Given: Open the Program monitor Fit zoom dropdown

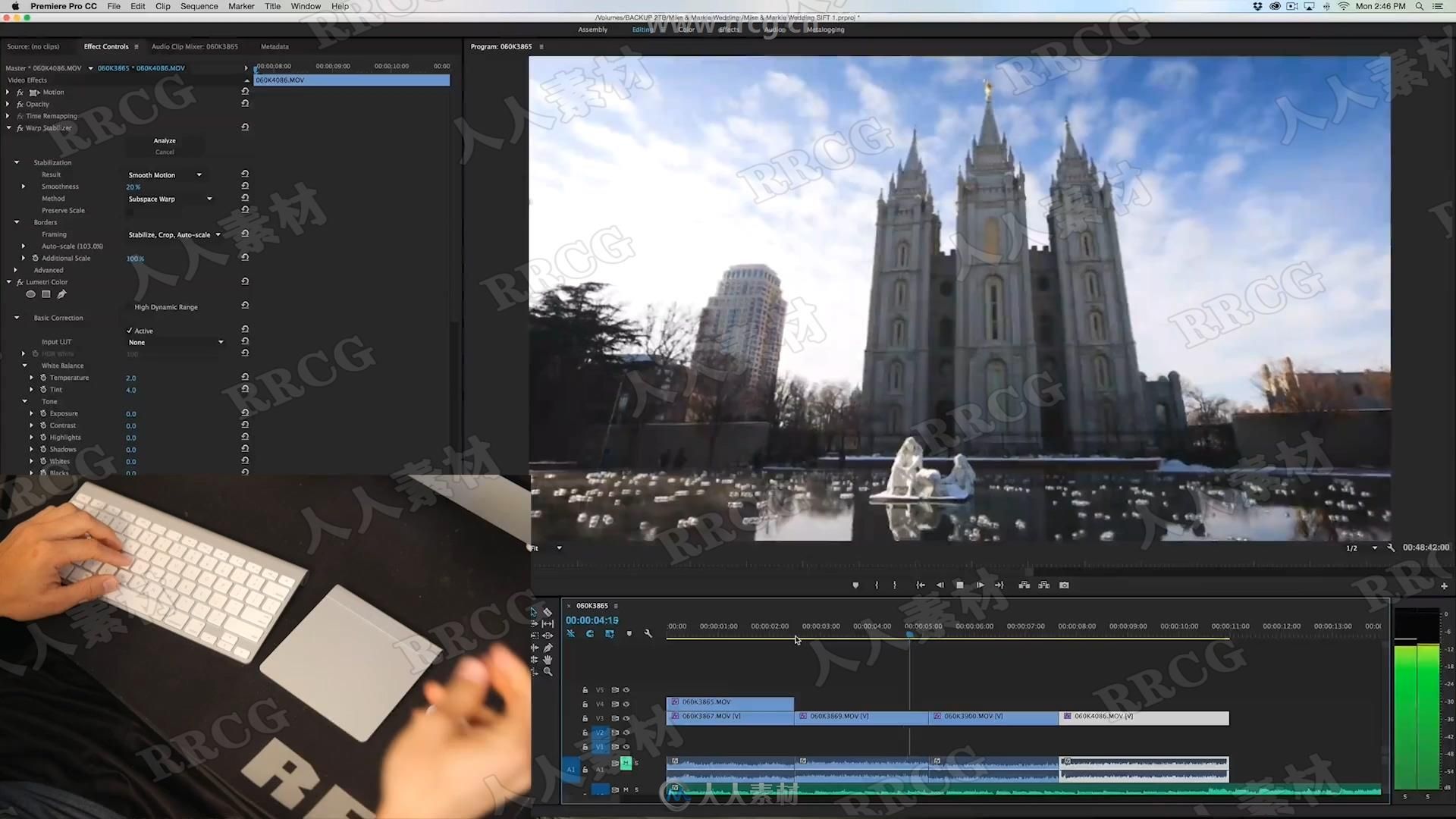Looking at the screenshot, I should [x=546, y=548].
